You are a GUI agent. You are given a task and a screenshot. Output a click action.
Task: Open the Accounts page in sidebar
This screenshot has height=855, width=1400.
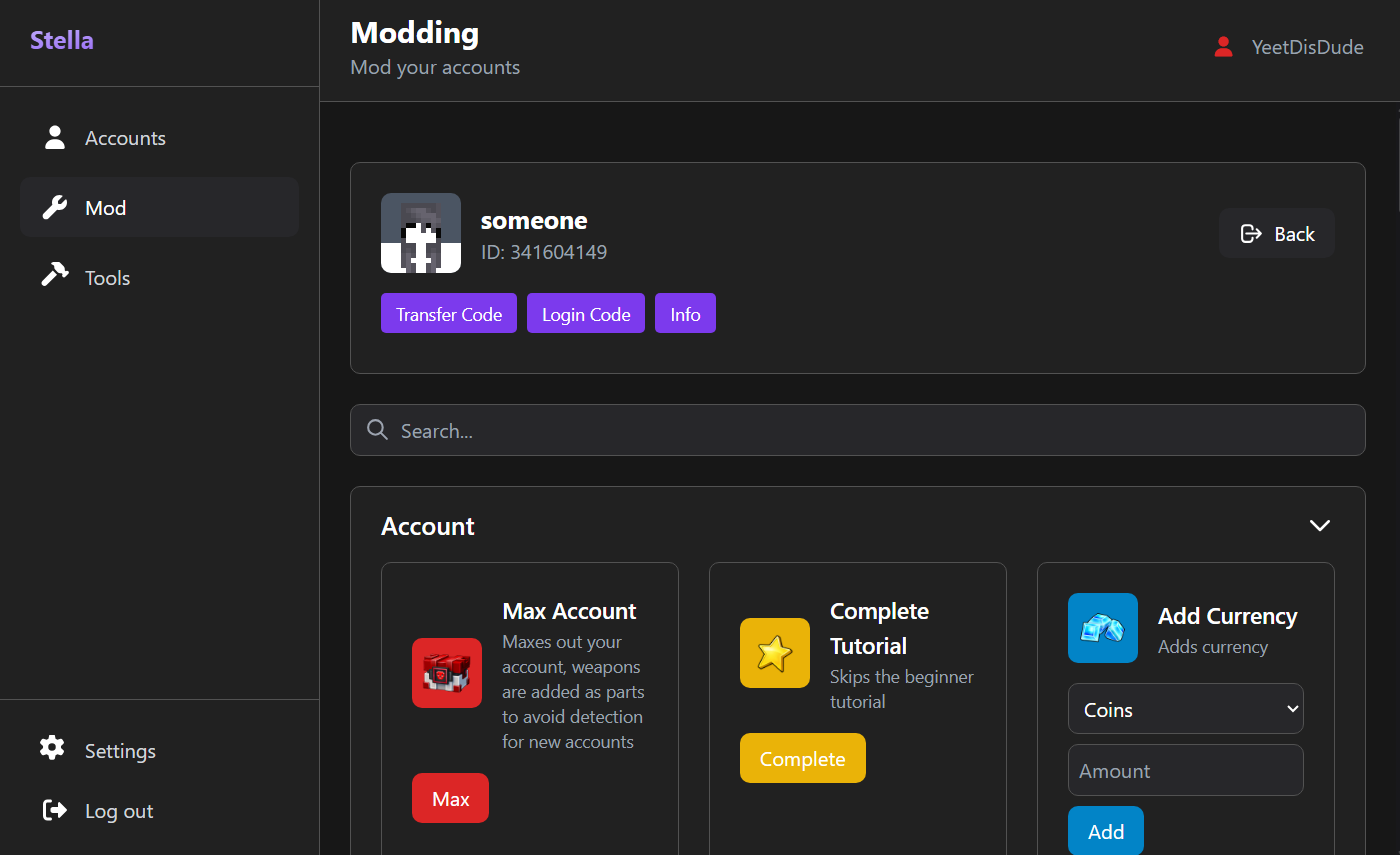pos(125,138)
